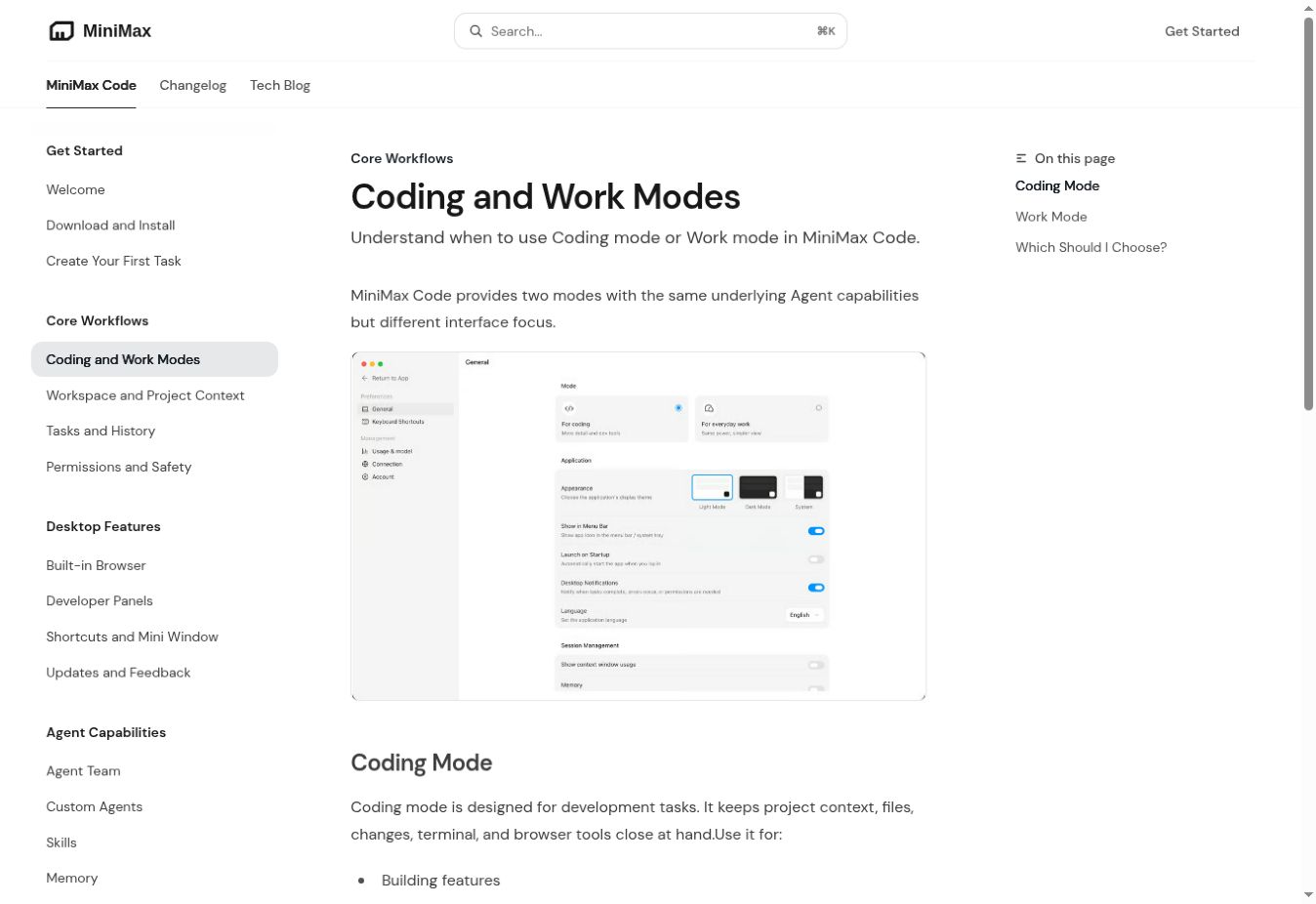This screenshot has height=904, width=1316.
Task: Select Coding and Work Modes in the sidebar
Action: (154, 359)
